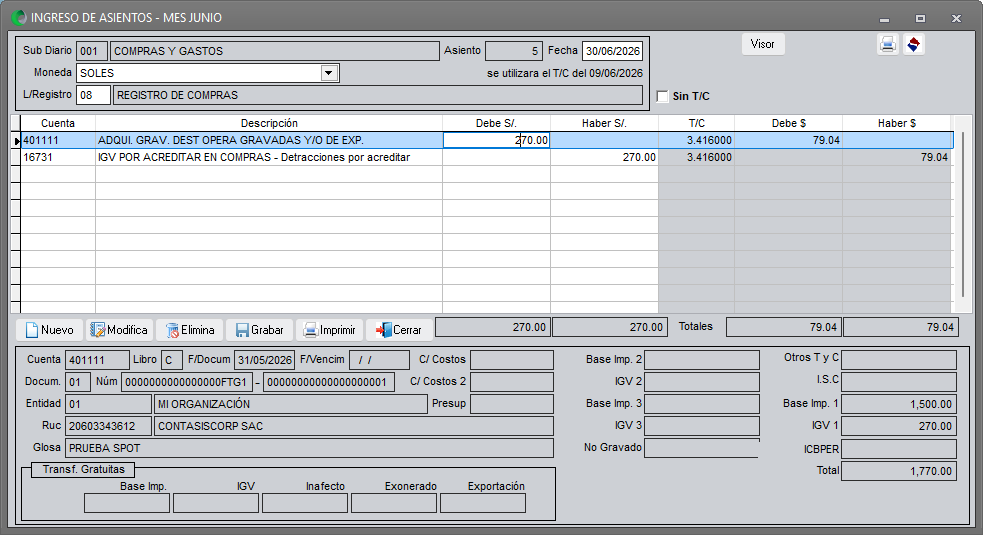Click the Total field 1,770.00

pyautogui.click(x=899, y=471)
